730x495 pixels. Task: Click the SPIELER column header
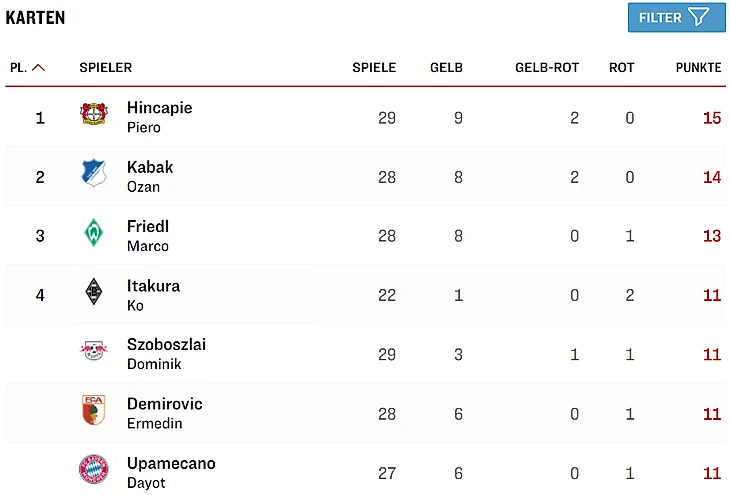(105, 68)
